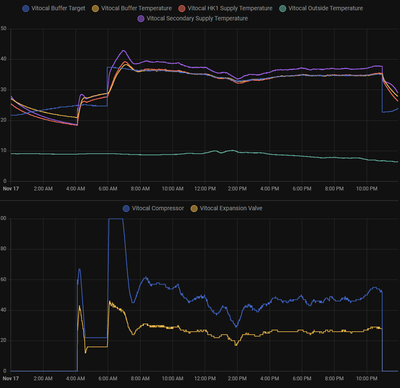Viewport: 400px width, 388px height.
Task: Click the 8:00 PM label on the compressor chart
Action: click(334, 378)
